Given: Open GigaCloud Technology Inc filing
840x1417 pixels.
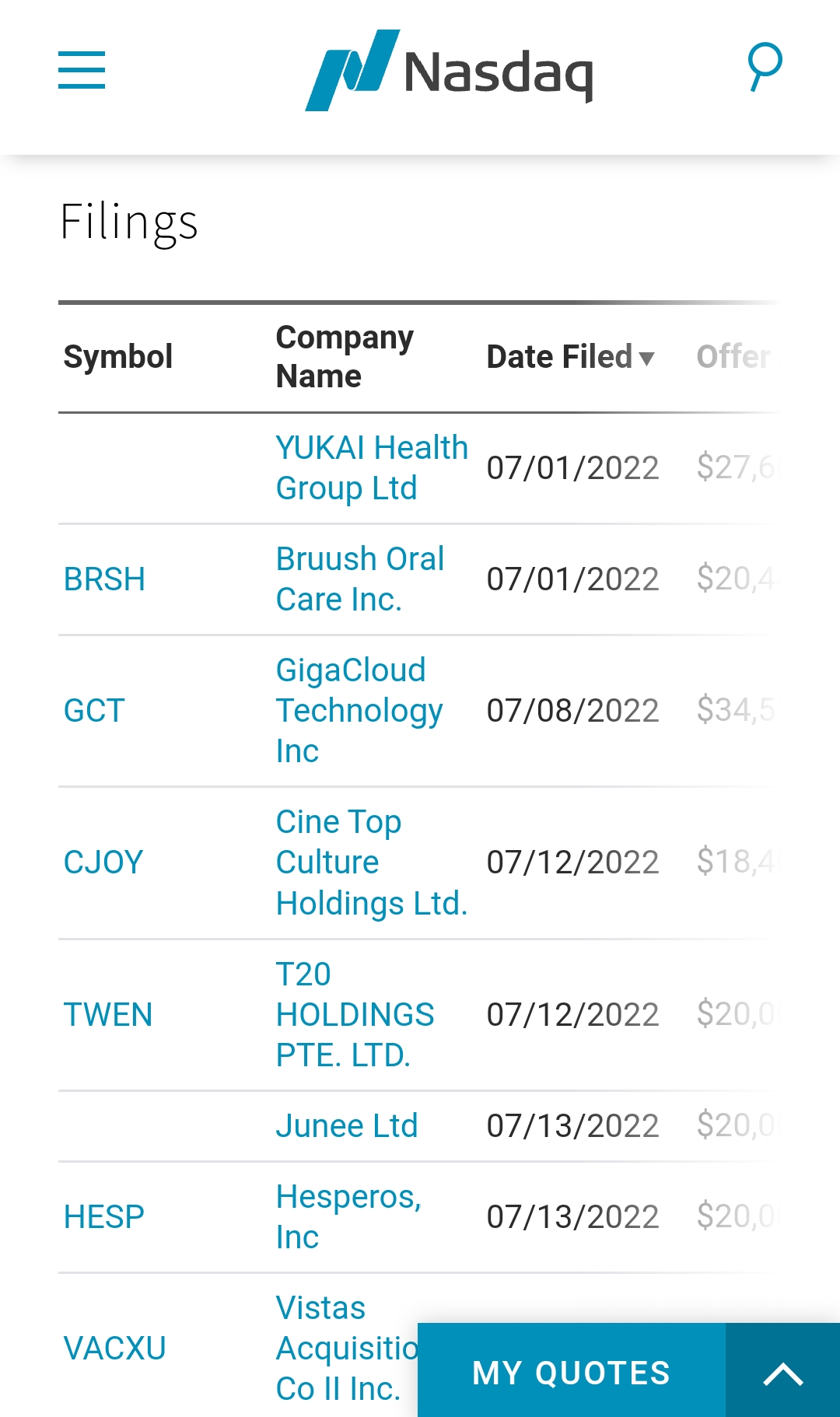Looking at the screenshot, I should point(359,711).
